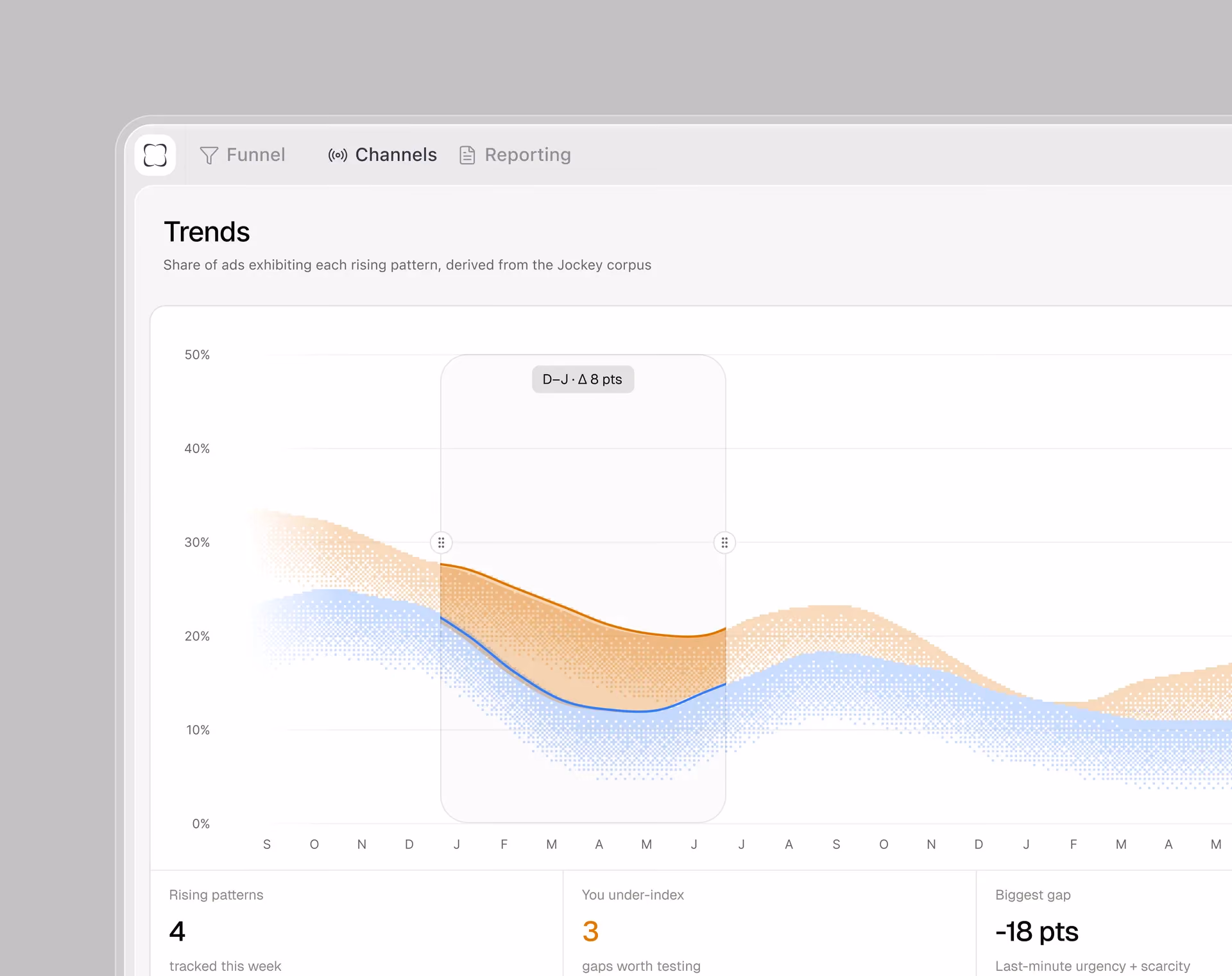This screenshot has height=976, width=1232.
Task: Click the "Share of ads exhibiting each rising pattern" subtitle
Action: pos(407,265)
